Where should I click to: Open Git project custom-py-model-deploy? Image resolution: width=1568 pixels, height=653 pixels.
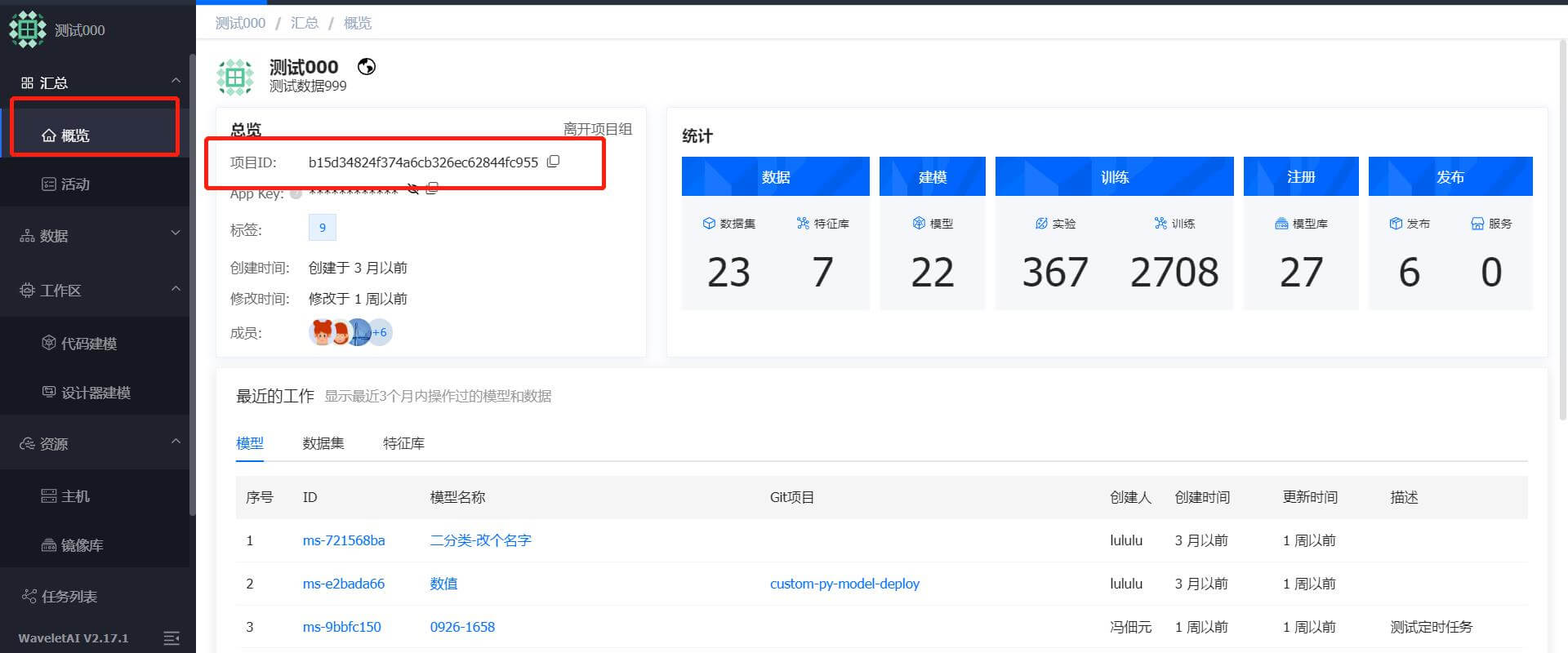click(x=844, y=584)
